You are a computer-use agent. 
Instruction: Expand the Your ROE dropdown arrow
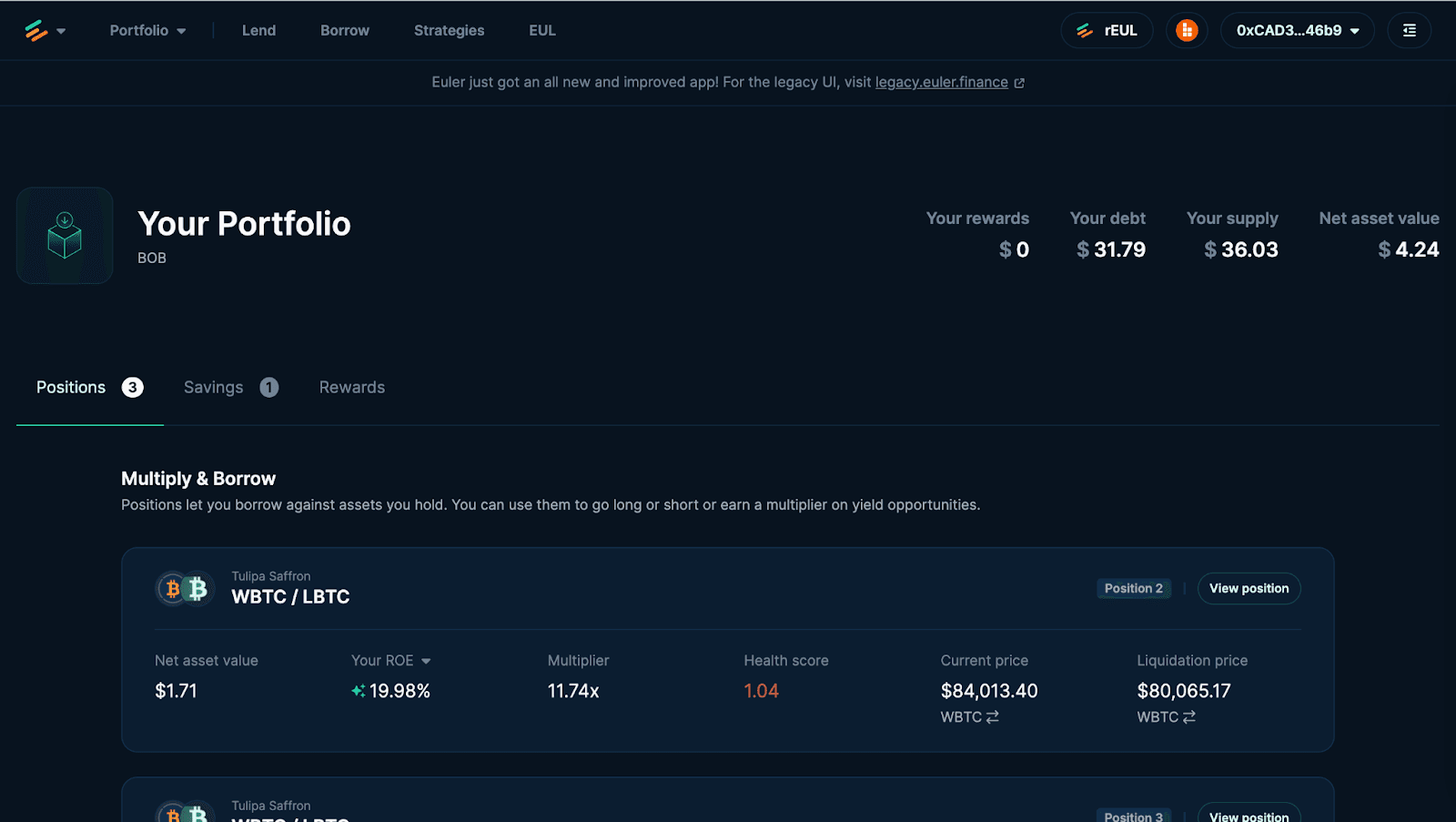426,661
